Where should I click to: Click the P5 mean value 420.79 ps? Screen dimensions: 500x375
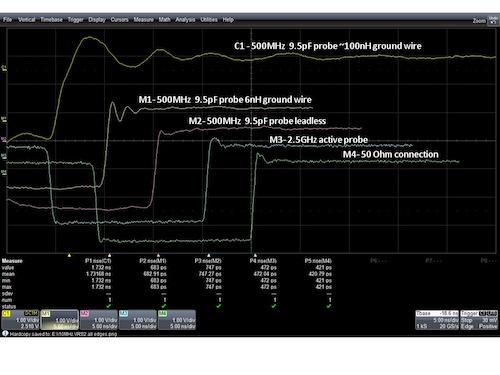319,274
